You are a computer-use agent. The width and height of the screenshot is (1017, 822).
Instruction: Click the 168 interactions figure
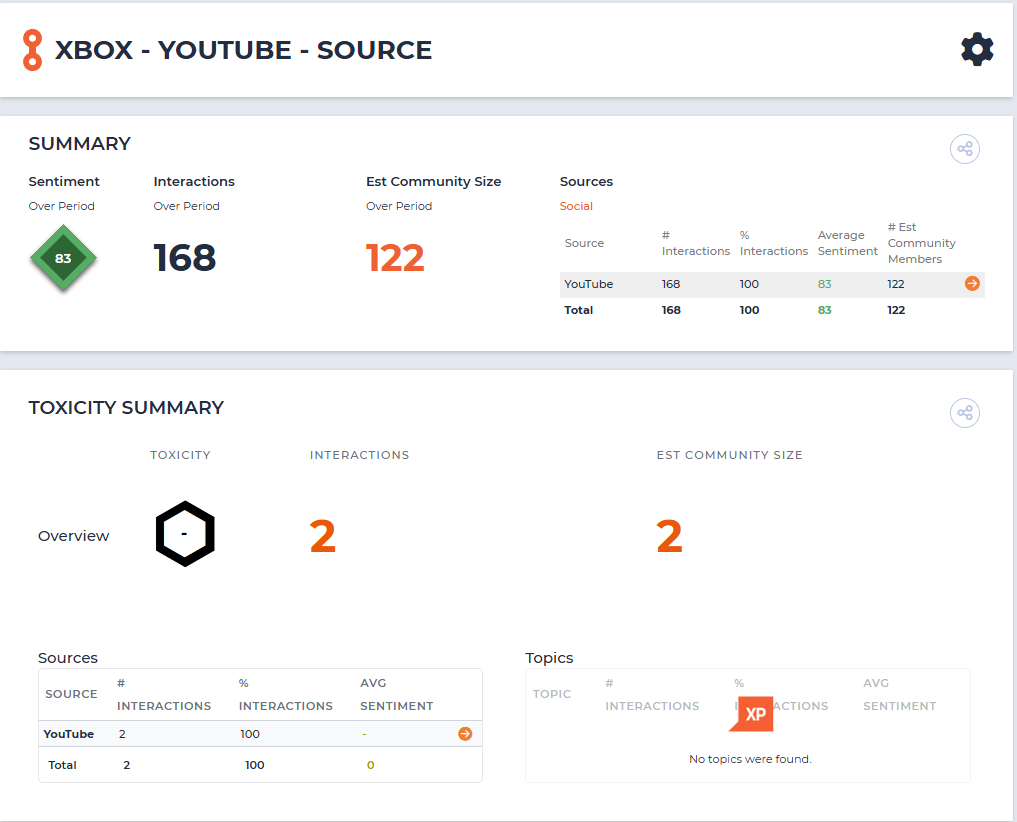tap(184, 258)
